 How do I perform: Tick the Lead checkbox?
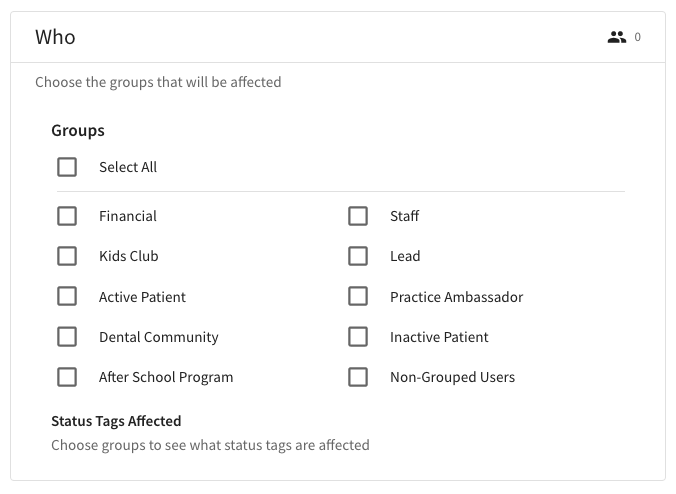point(358,256)
